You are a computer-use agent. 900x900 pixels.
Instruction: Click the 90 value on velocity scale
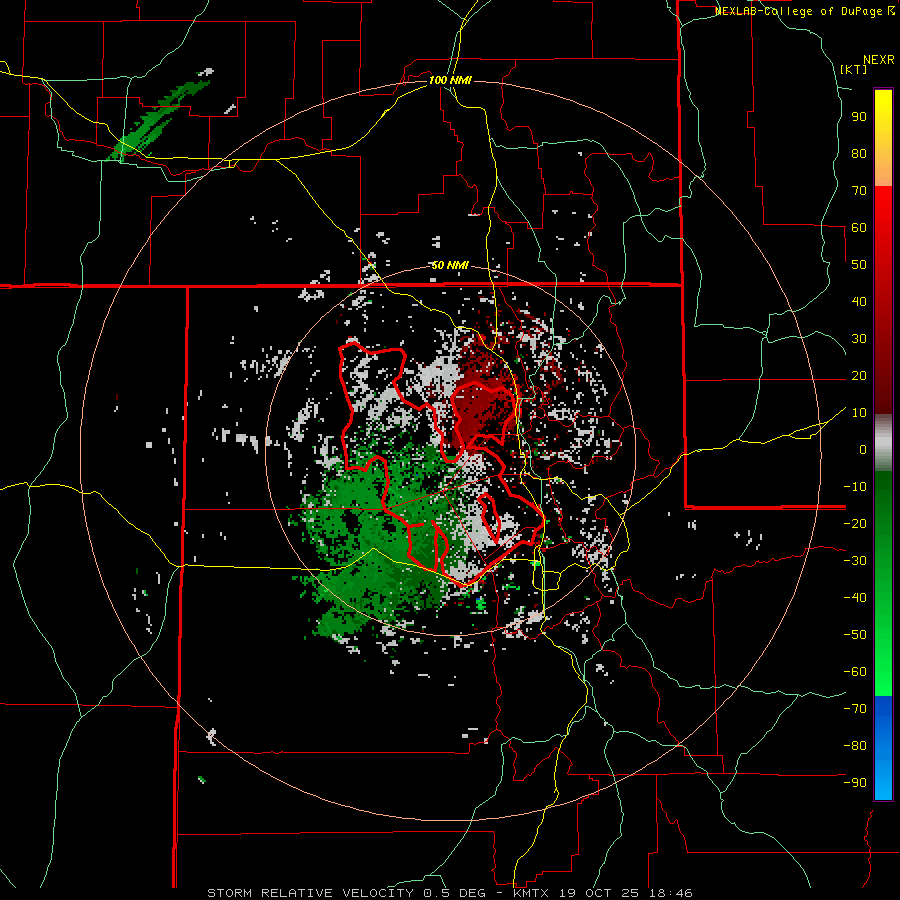(x=859, y=117)
